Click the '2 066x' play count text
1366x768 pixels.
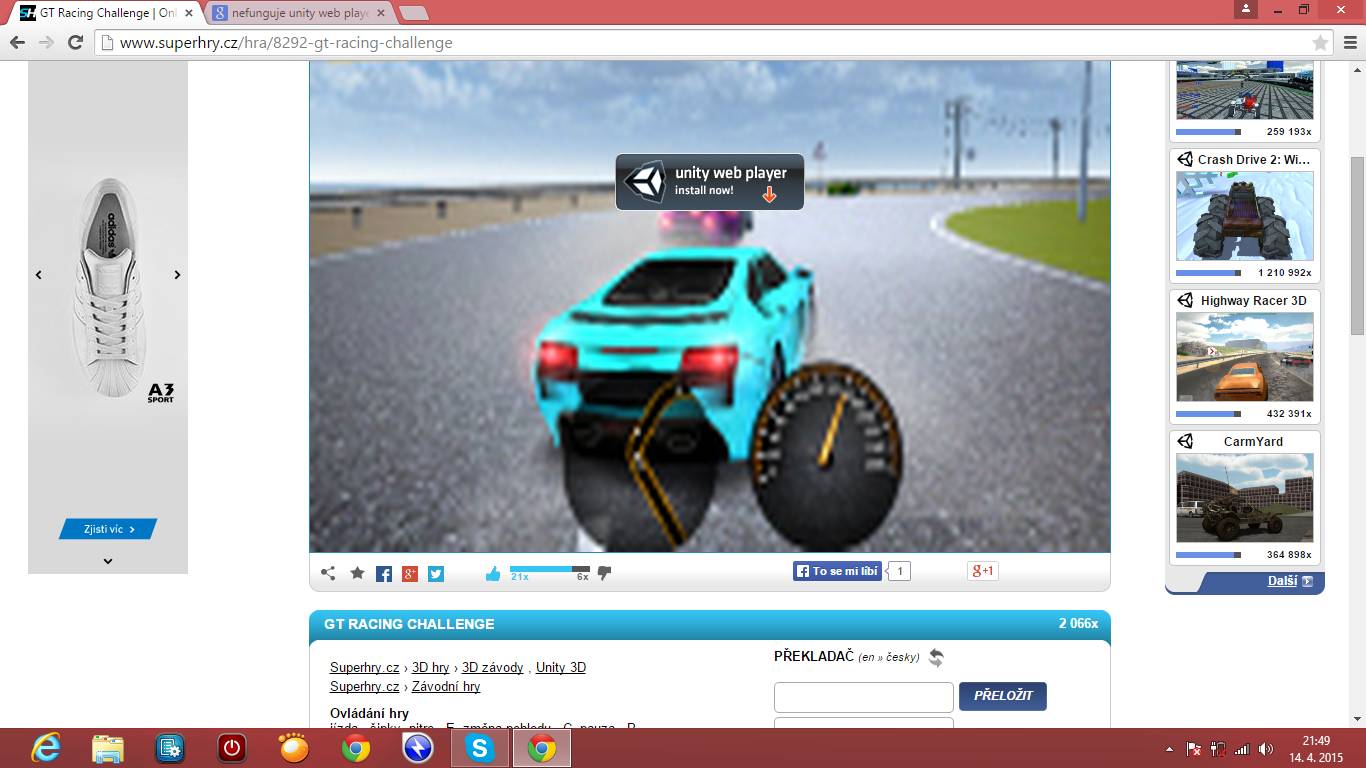click(x=1078, y=623)
